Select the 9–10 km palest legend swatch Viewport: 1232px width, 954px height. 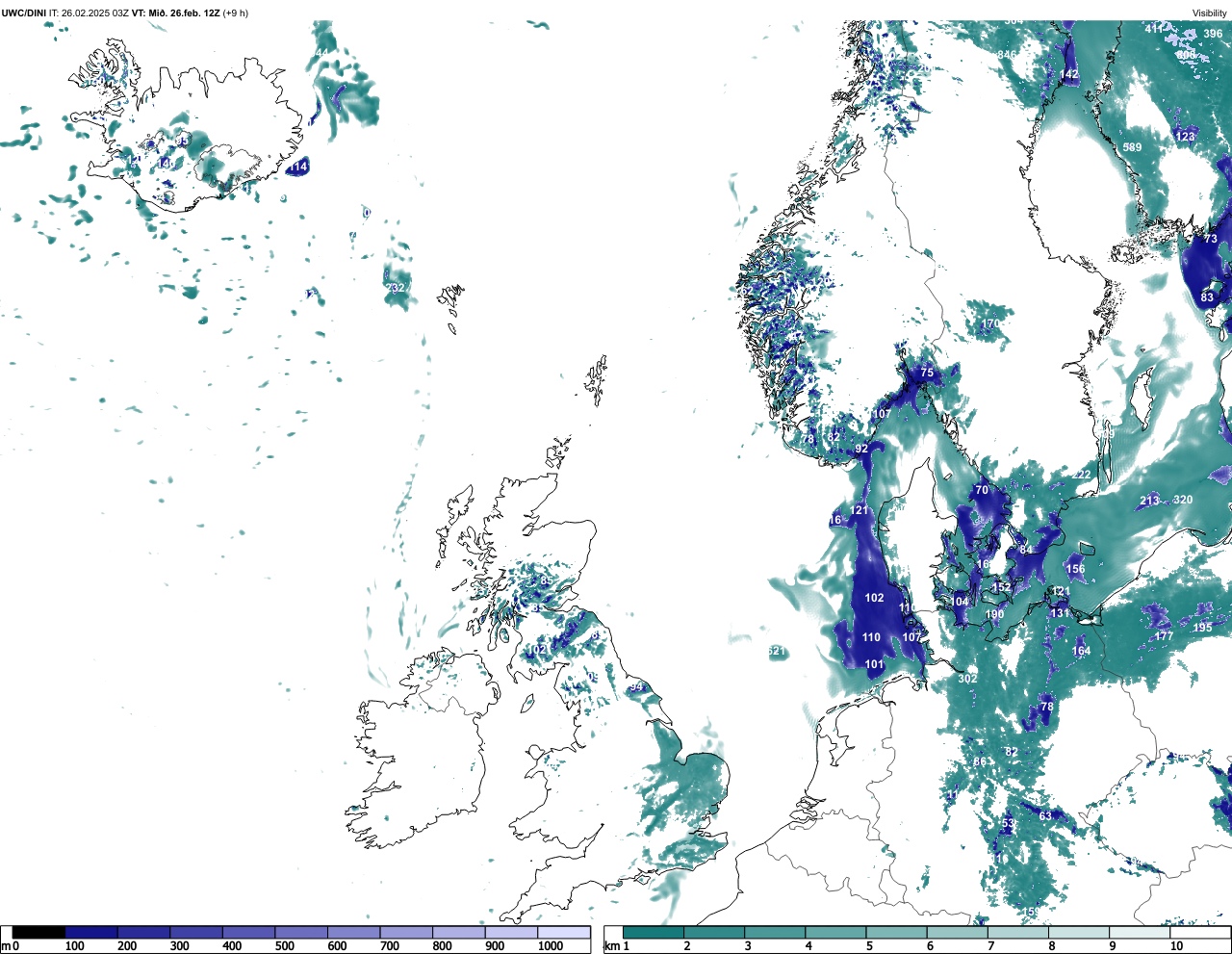point(1139,932)
